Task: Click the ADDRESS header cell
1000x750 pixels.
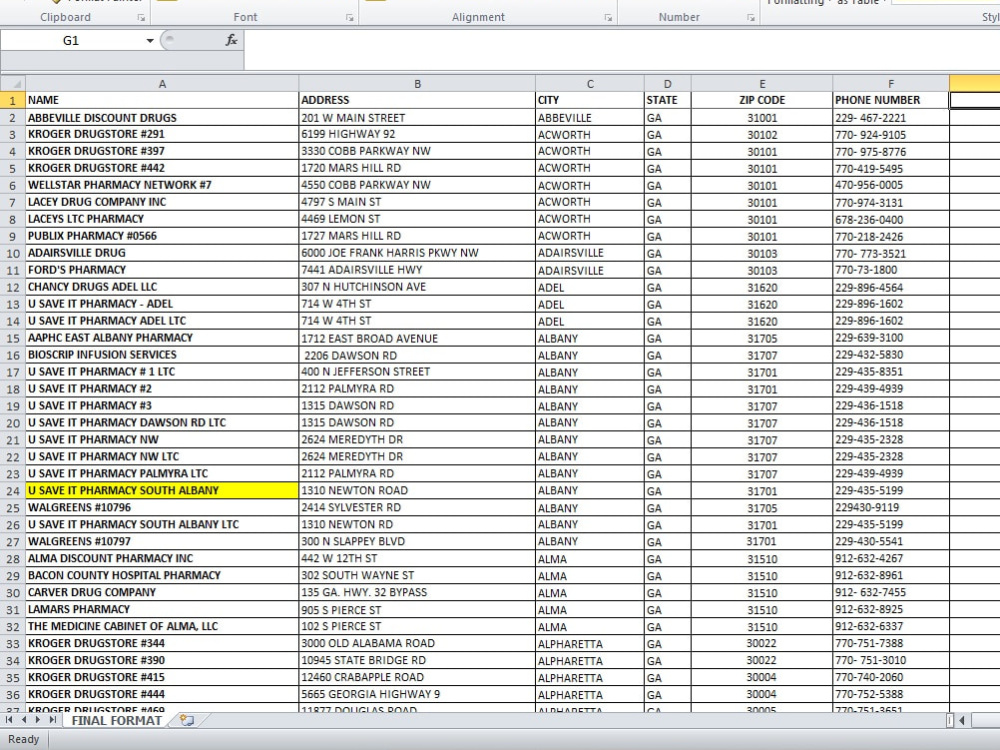Action: (x=417, y=100)
